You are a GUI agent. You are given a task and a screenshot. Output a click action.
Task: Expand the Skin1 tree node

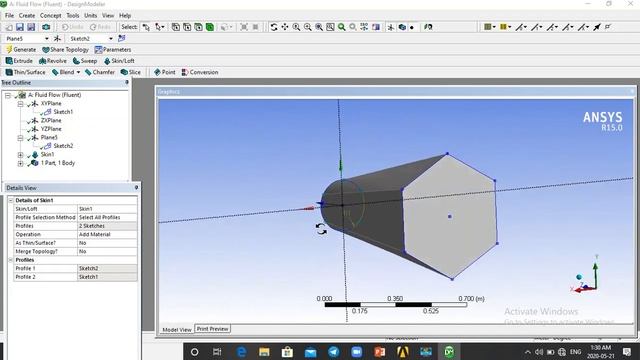(x=20, y=155)
